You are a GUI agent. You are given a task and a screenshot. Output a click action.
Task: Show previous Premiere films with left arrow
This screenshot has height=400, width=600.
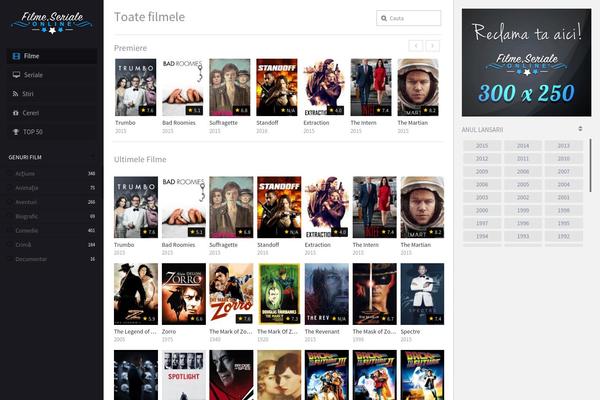point(416,46)
